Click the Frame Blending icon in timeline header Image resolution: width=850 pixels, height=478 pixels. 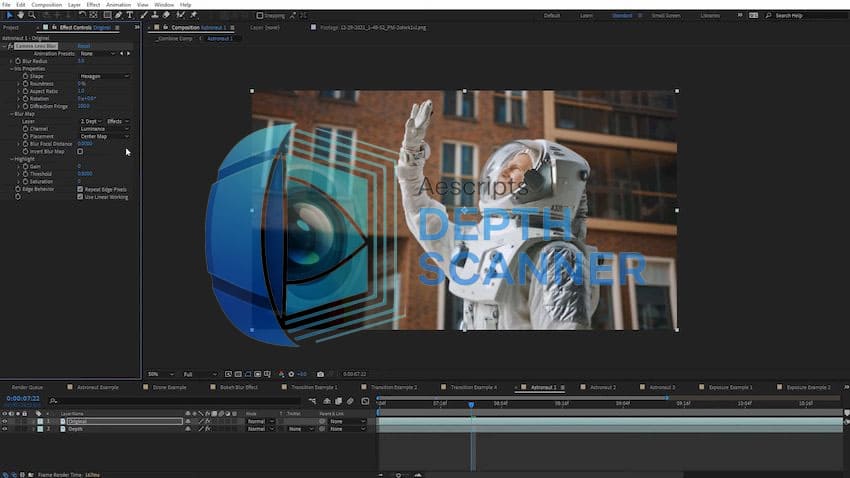coord(338,401)
